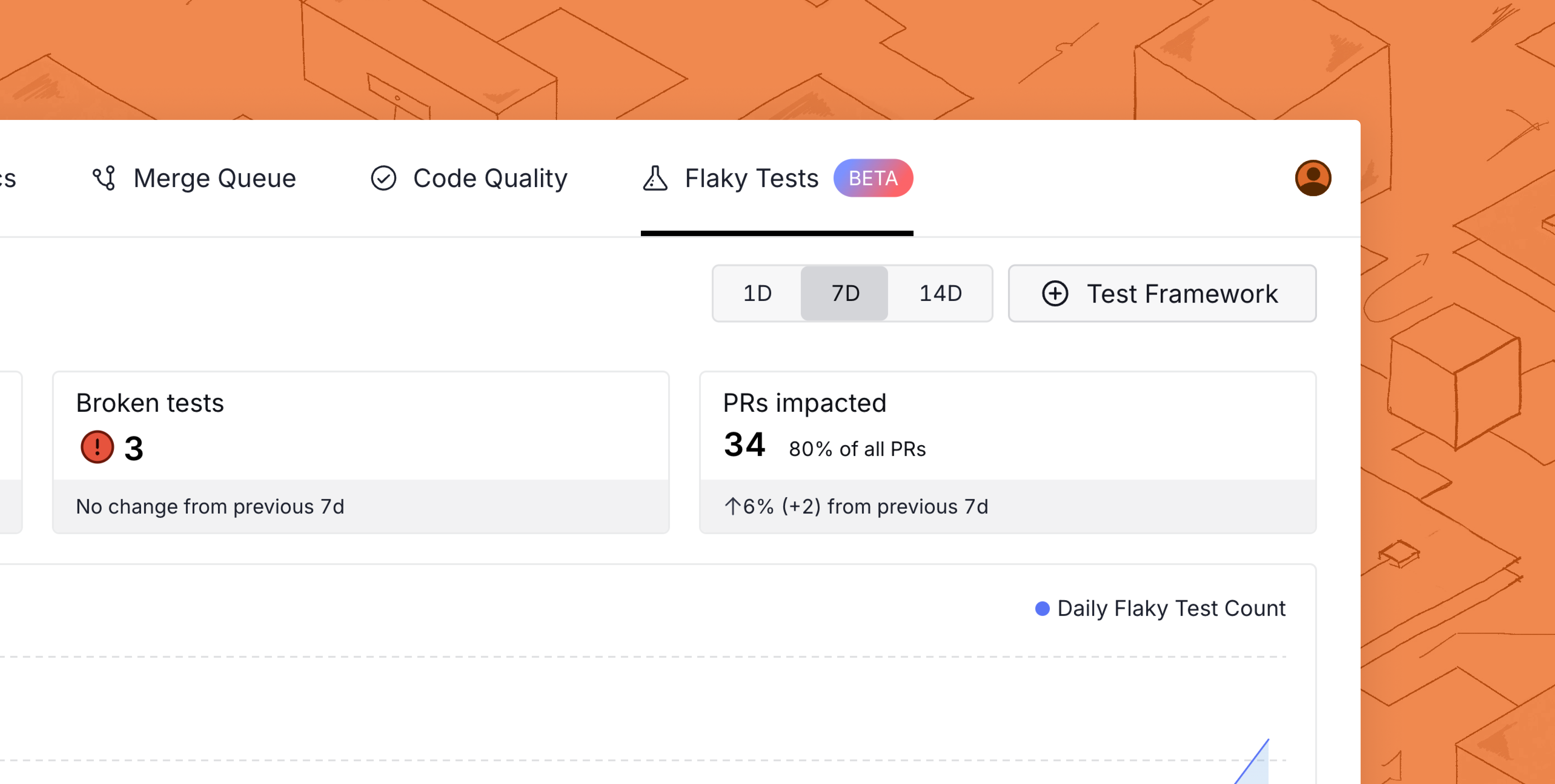Click the Code Quality checkmark circle icon
1555x784 pixels.
tap(383, 178)
